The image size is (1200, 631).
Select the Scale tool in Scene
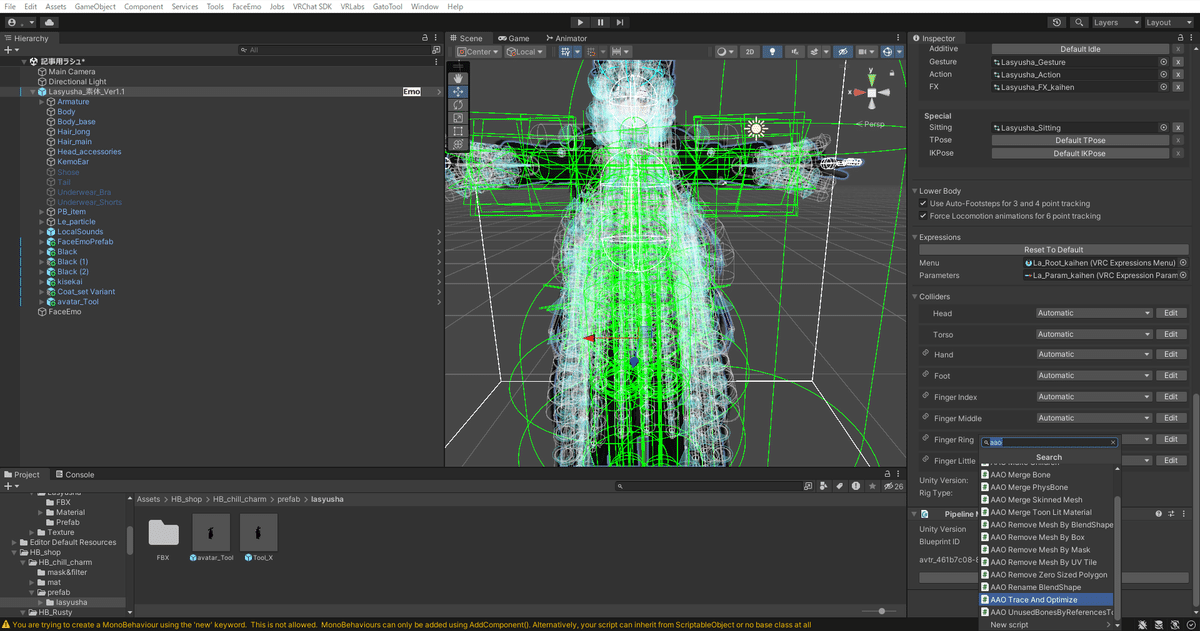(x=458, y=118)
